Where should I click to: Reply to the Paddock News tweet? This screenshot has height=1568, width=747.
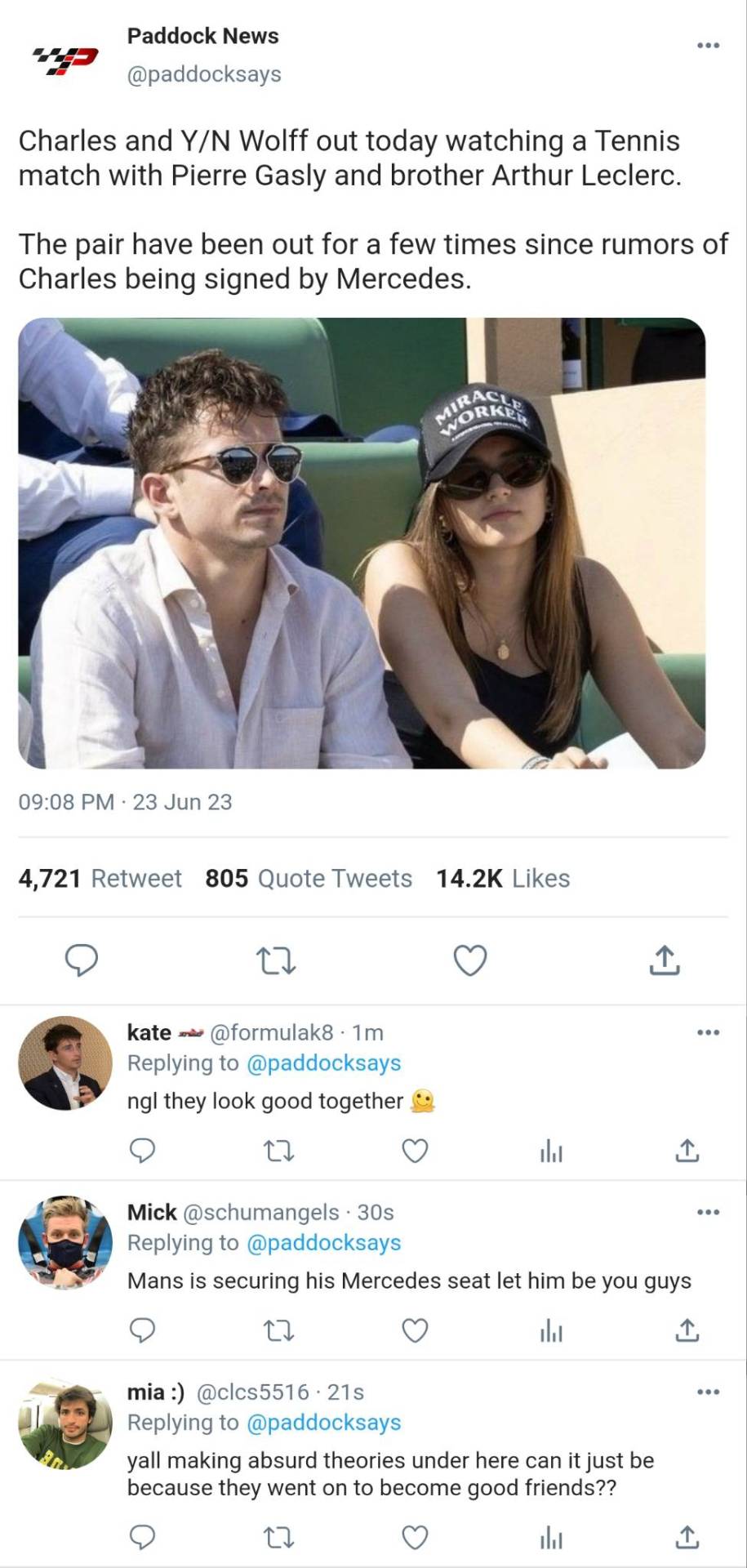82,960
